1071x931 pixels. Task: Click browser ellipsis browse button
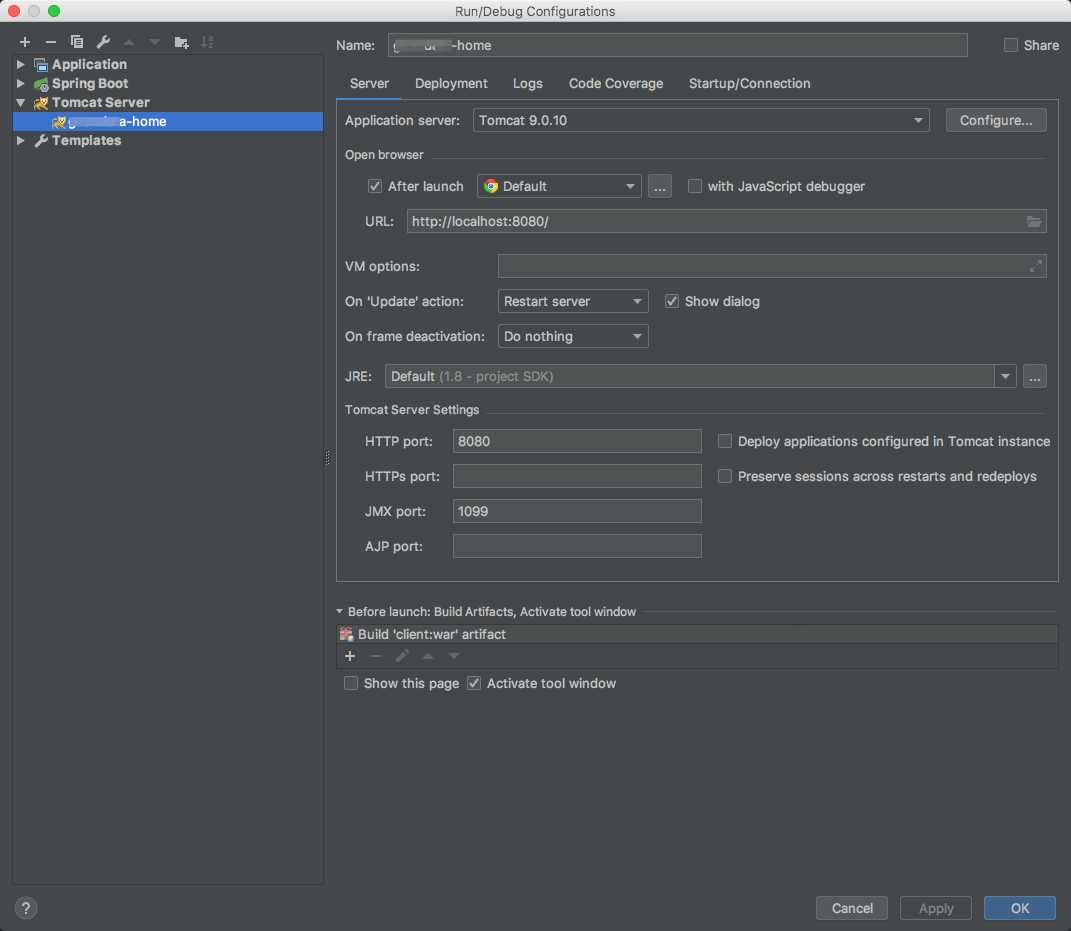point(659,186)
